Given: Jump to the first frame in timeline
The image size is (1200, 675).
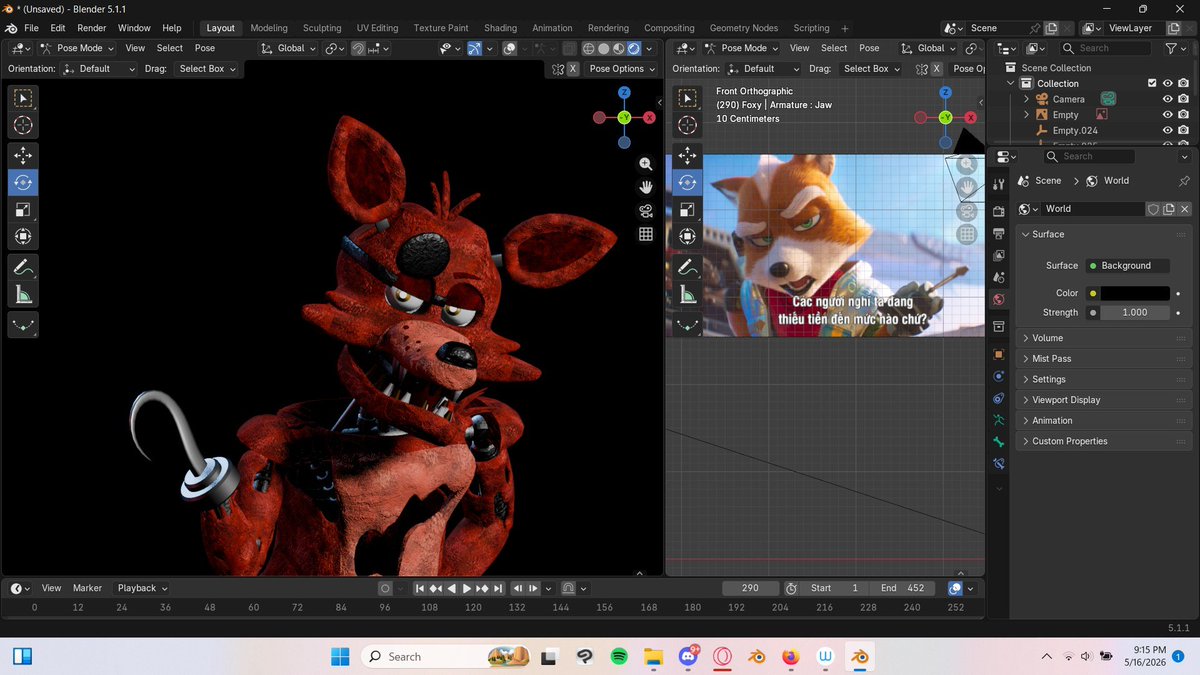Looking at the screenshot, I should 421,589.
